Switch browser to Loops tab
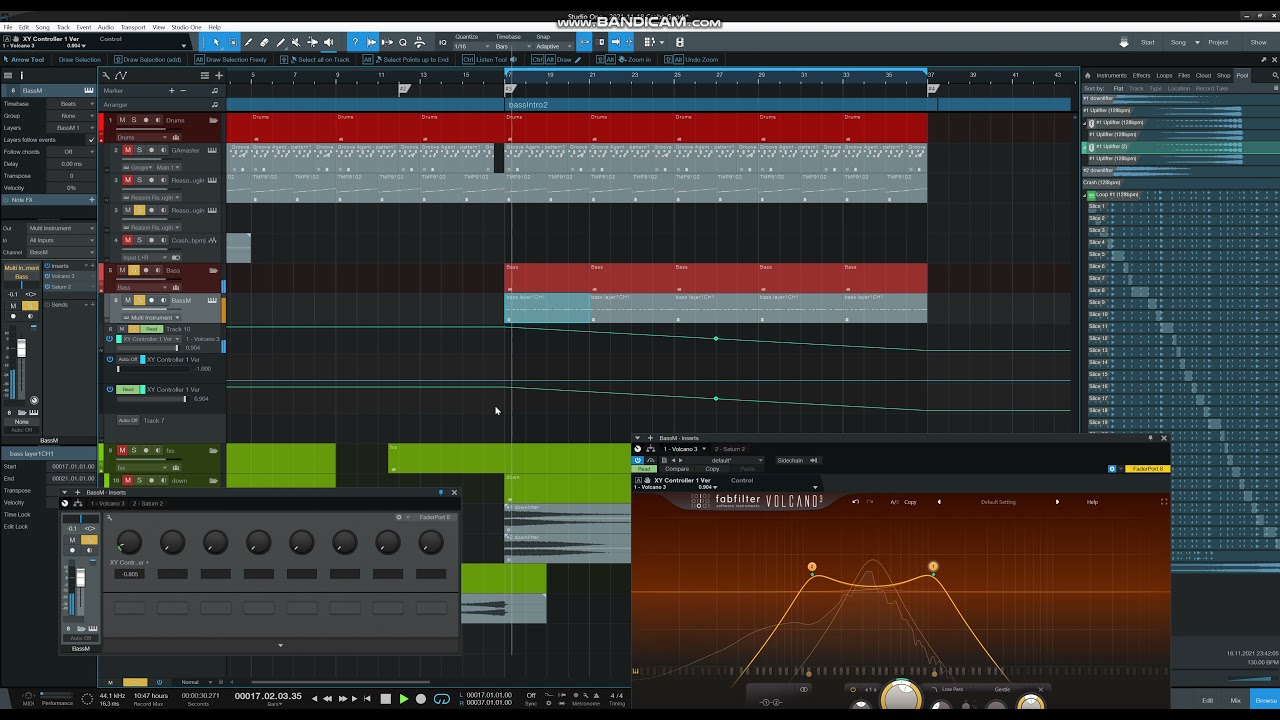The image size is (1280, 720). [x=1164, y=75]
